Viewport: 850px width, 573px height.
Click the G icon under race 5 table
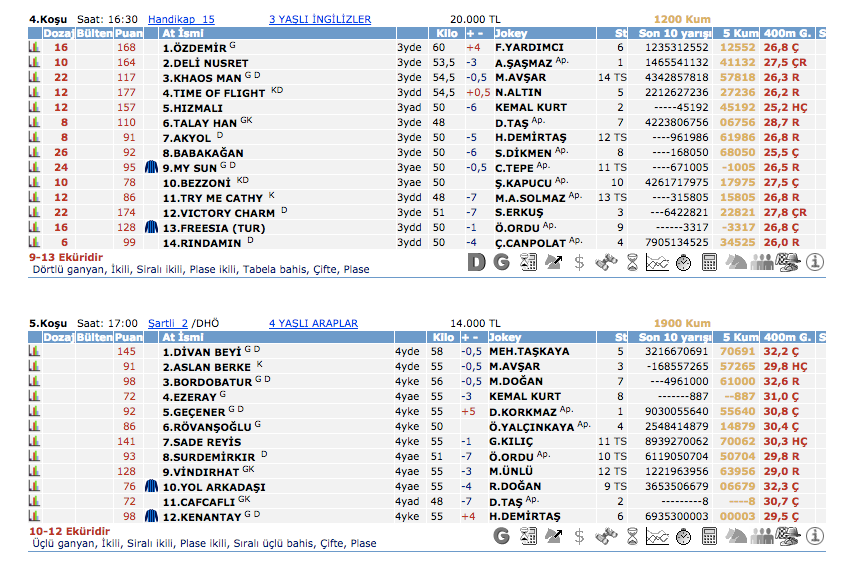pos(503,537)
